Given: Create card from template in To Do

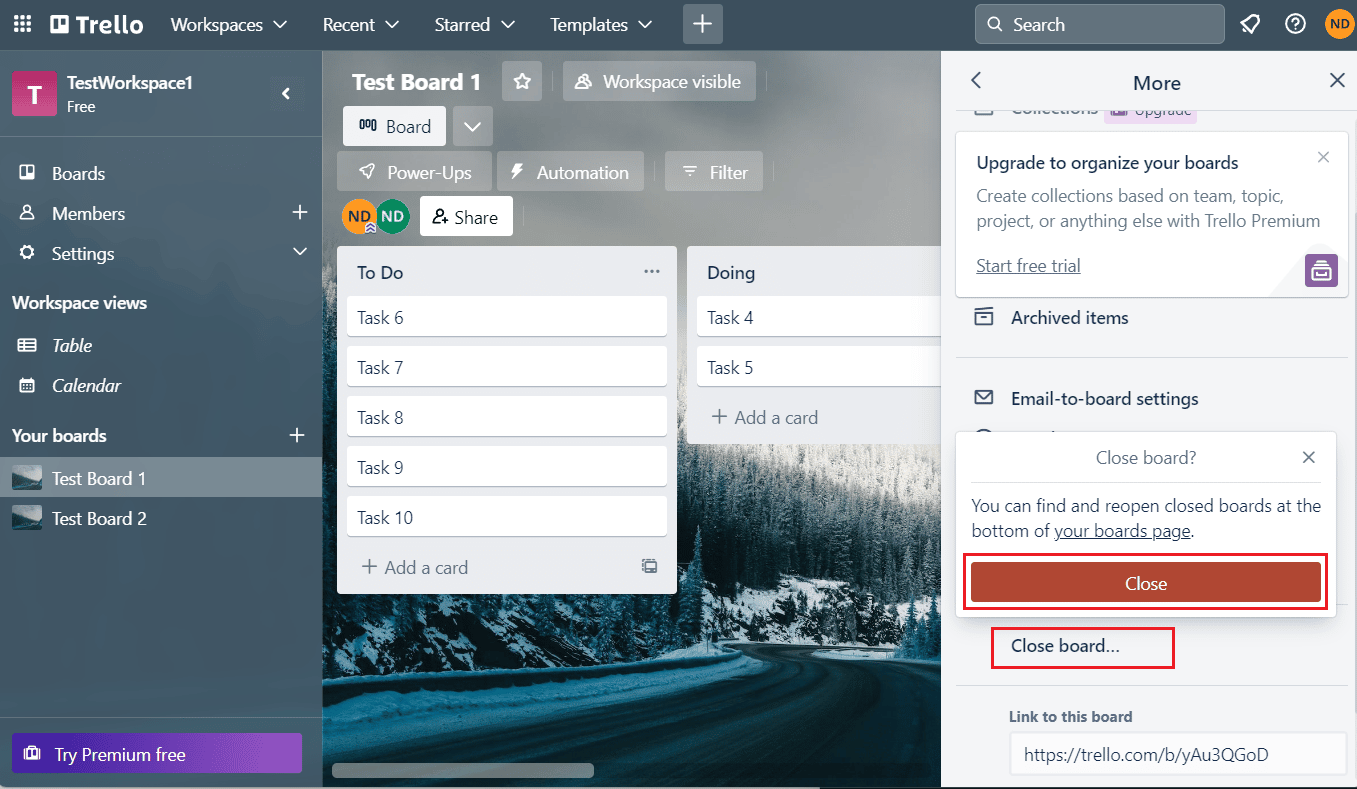Looking at the screenshot, I should [650, 567].
